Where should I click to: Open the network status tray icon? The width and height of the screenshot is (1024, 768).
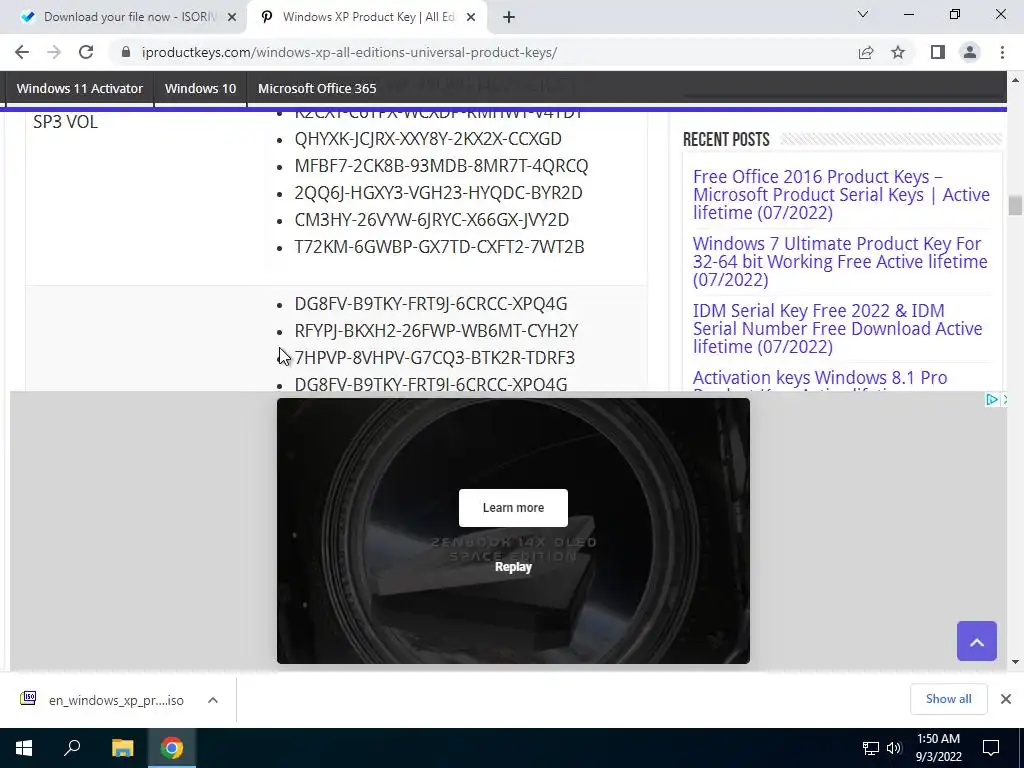click(871, 748)
